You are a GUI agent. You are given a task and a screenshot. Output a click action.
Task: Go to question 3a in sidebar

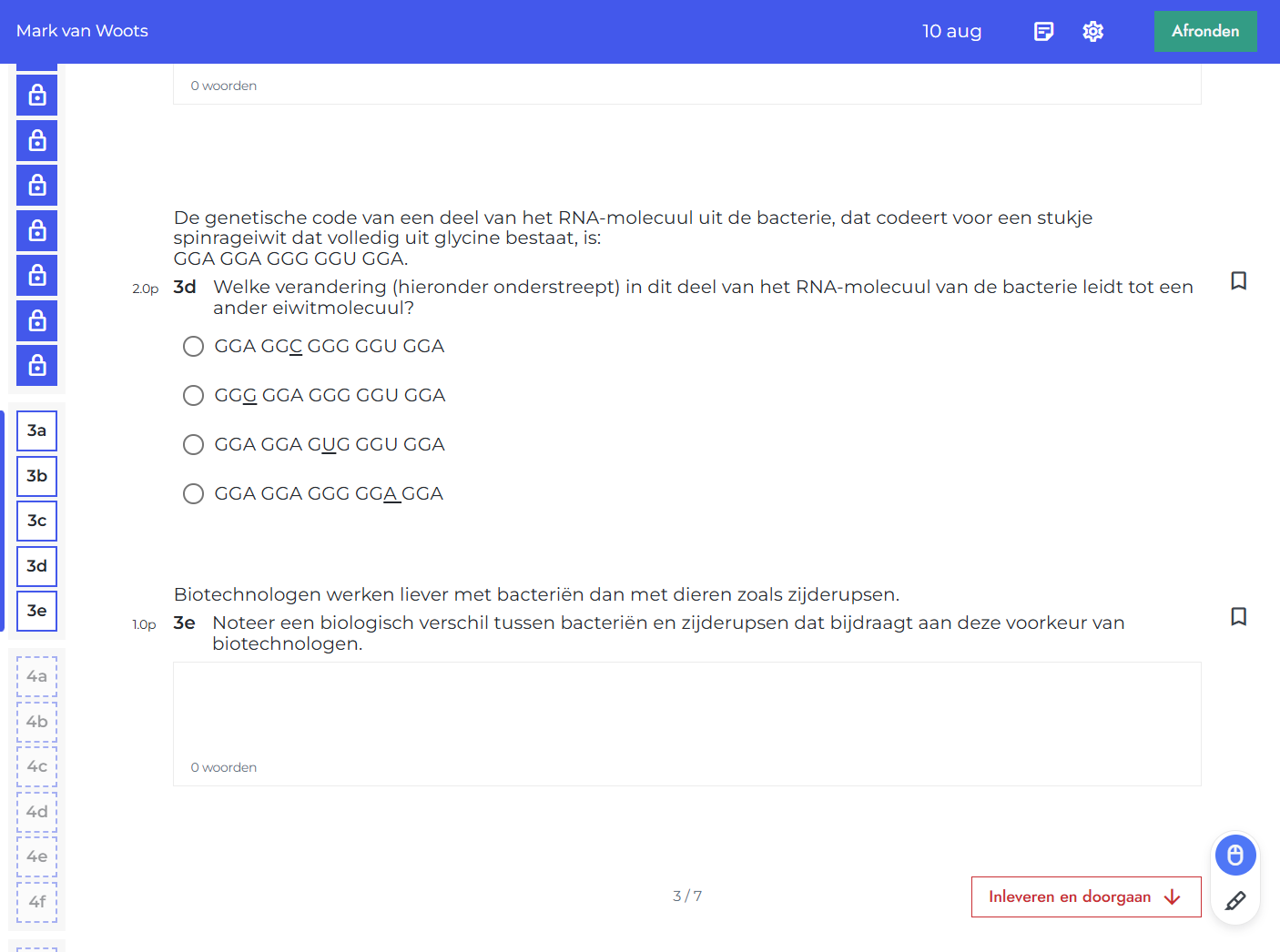37,430
